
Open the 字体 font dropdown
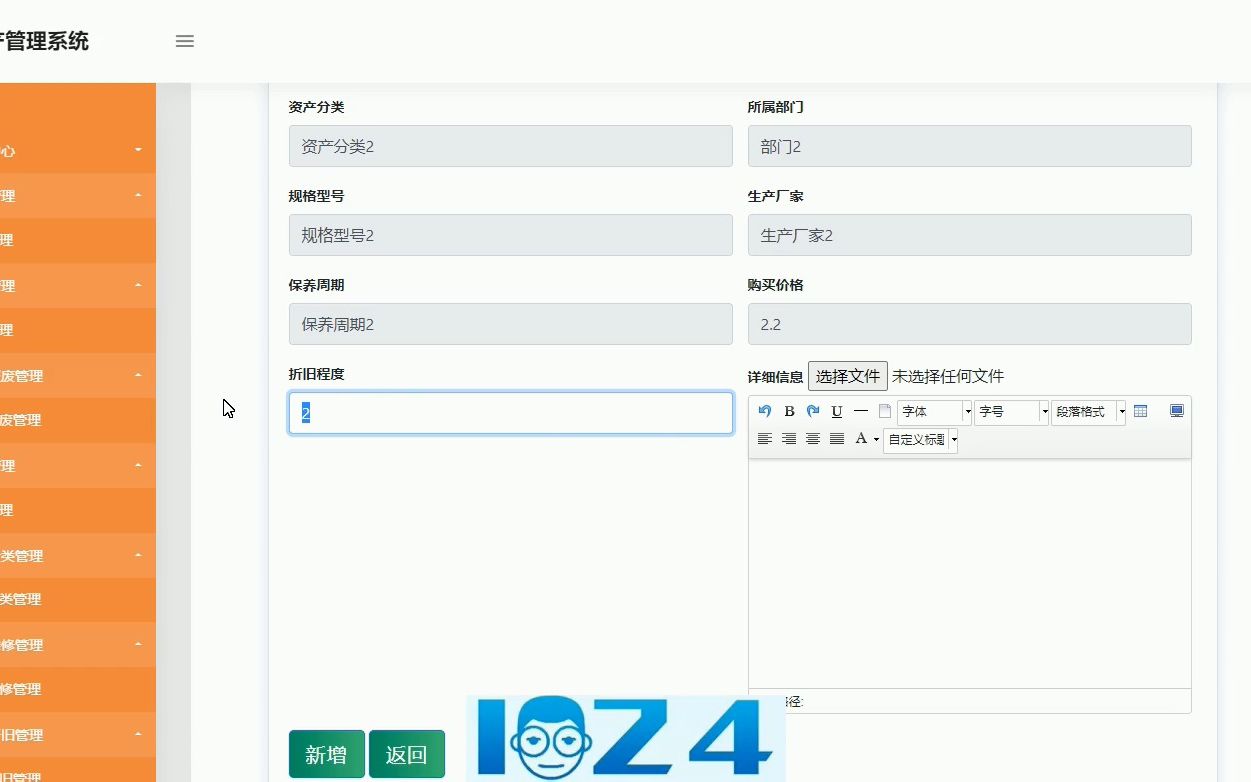[930, 411]
